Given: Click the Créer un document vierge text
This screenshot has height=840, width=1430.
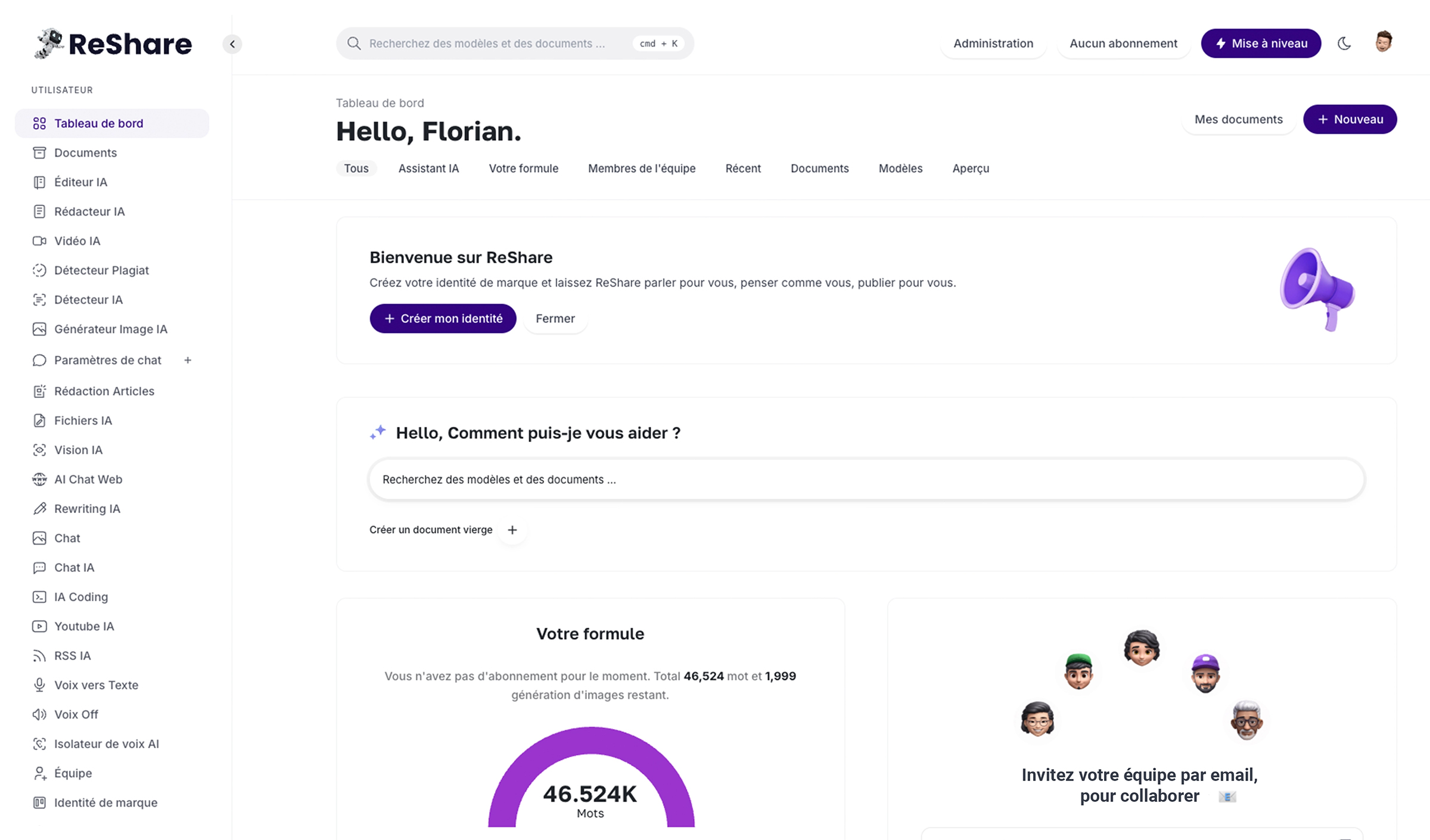Looking at the screenshot, I should tap(431, 530).
